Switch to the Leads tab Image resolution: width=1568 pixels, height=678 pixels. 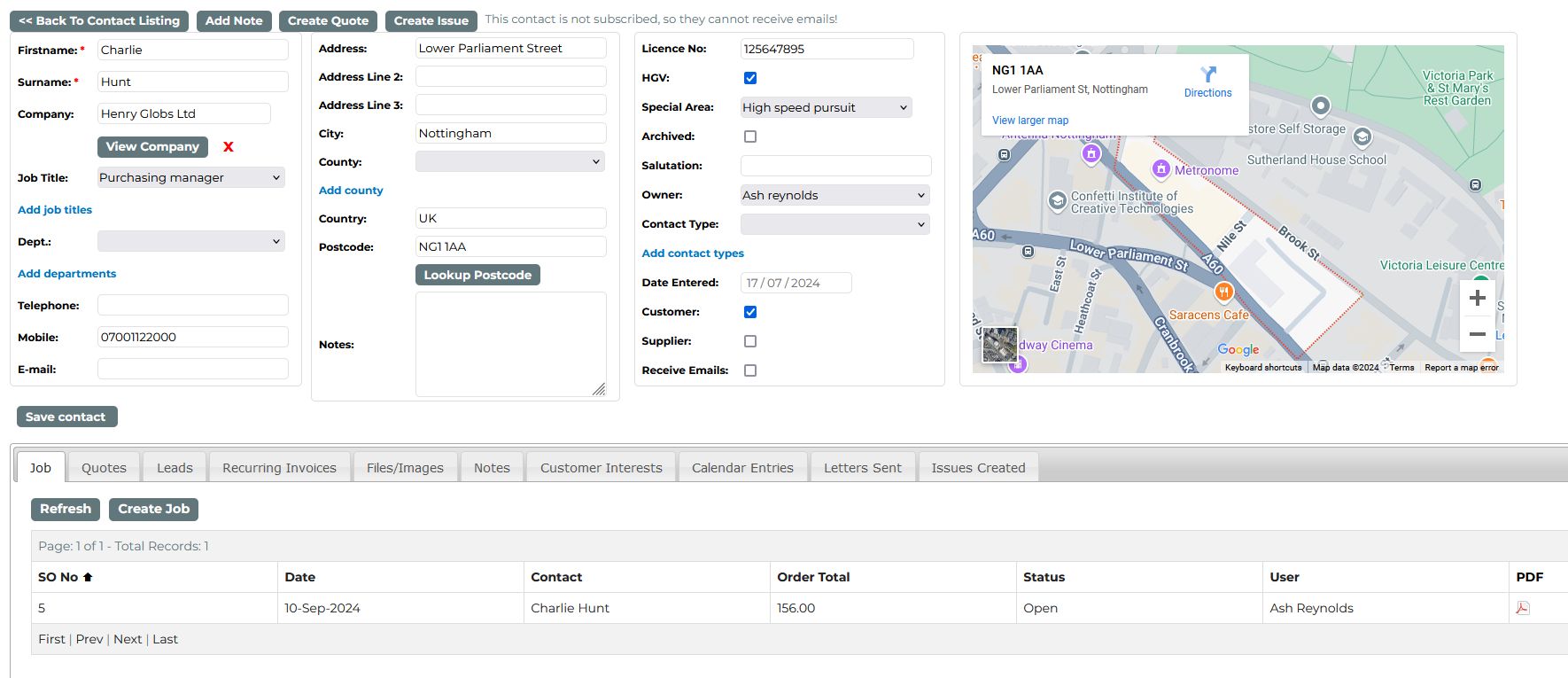tap(175, 467)
